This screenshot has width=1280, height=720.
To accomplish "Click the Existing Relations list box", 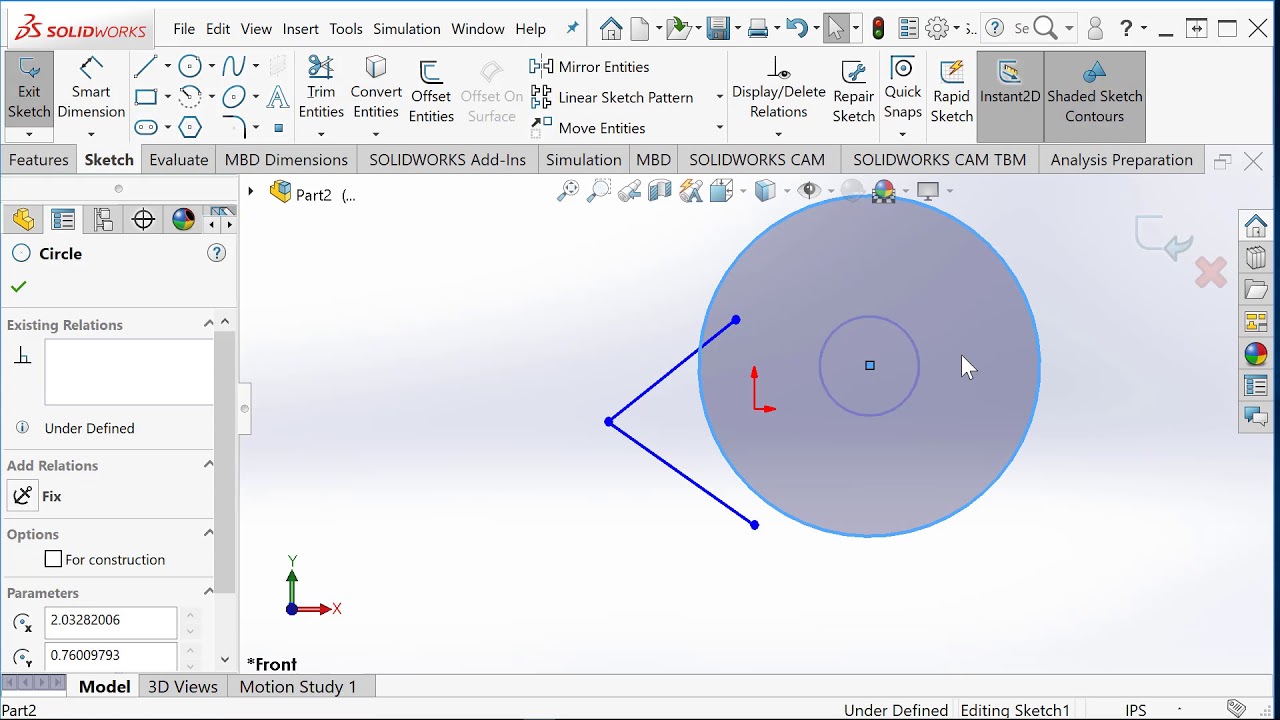I will point(129,372).
